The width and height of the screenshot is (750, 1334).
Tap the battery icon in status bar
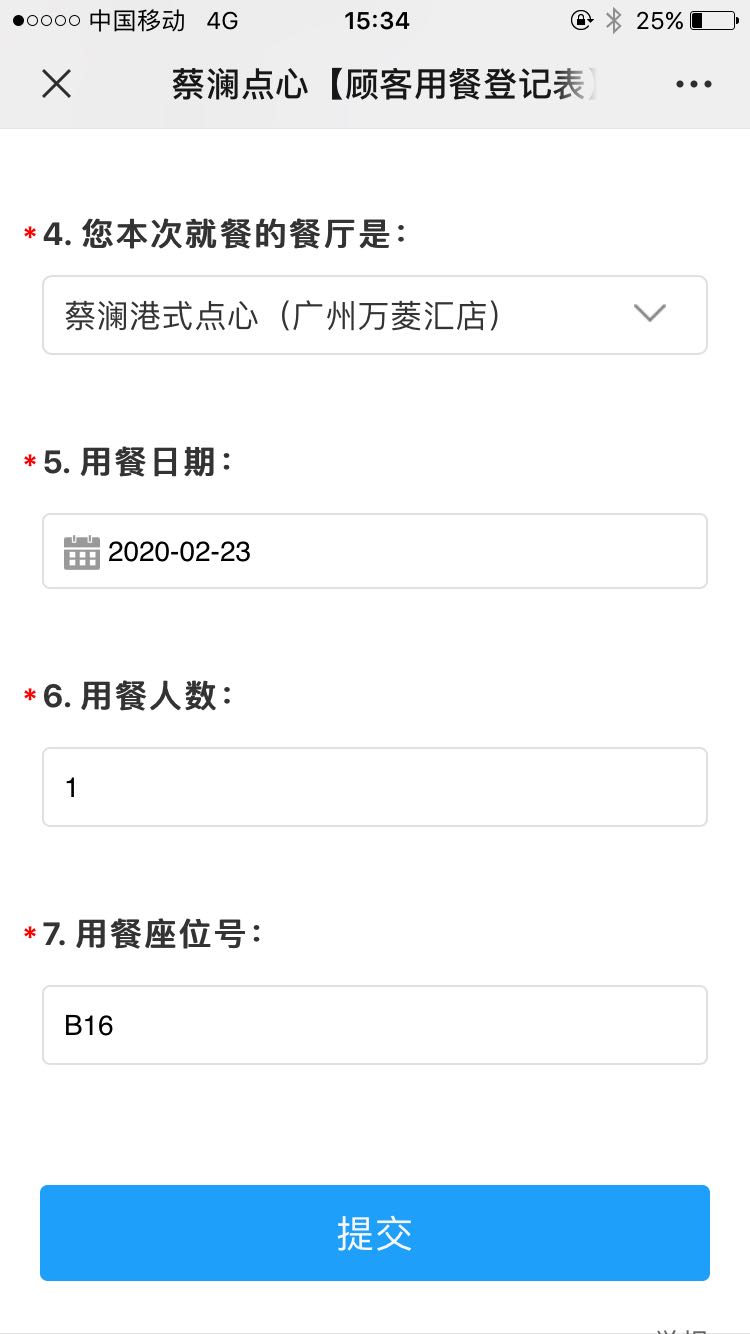713,20
